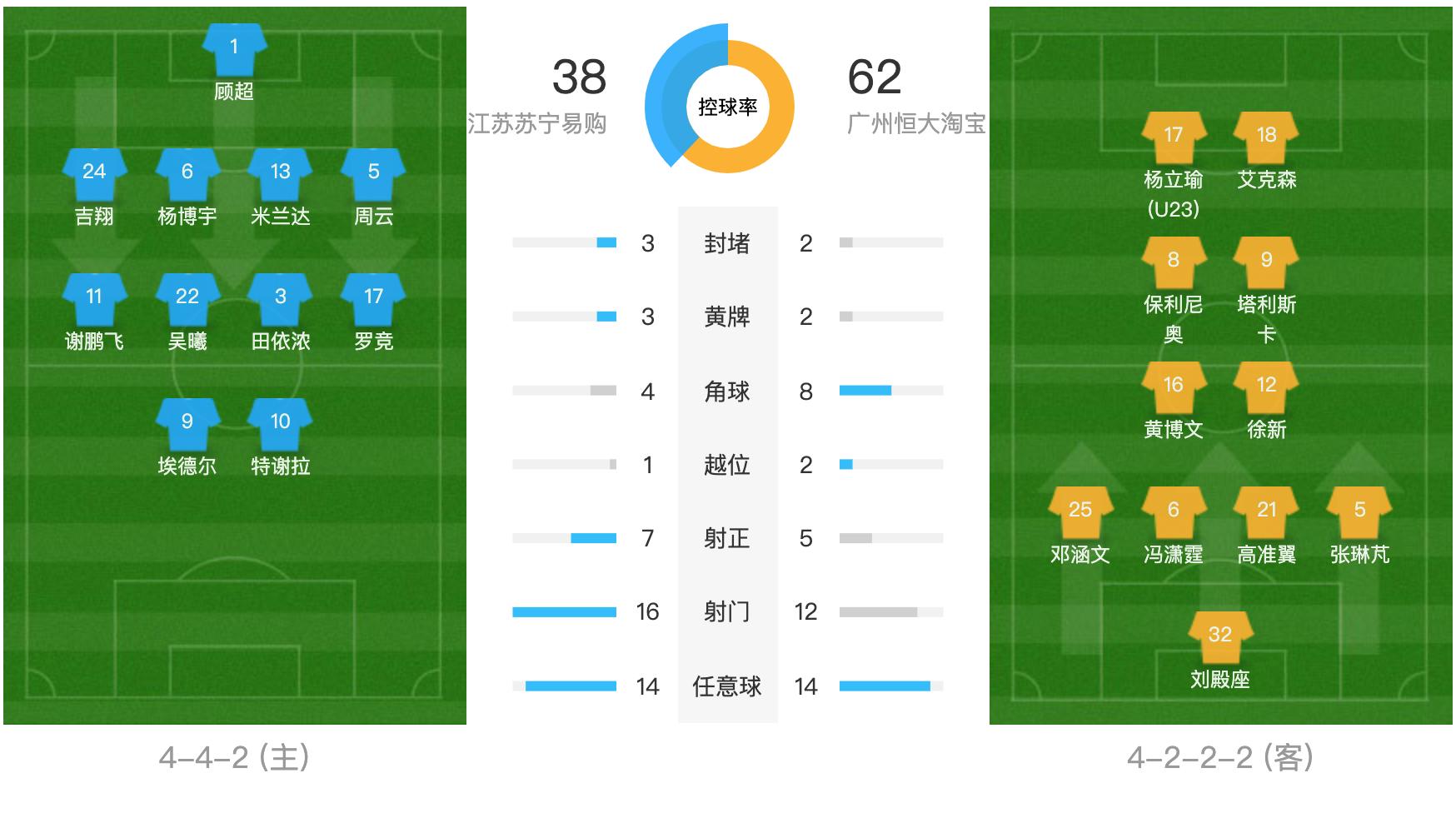This screenshot has height=823, width=1456.
Task: Click the 4-2-2-2 (客) formation label
Action: pos(1219,757)
